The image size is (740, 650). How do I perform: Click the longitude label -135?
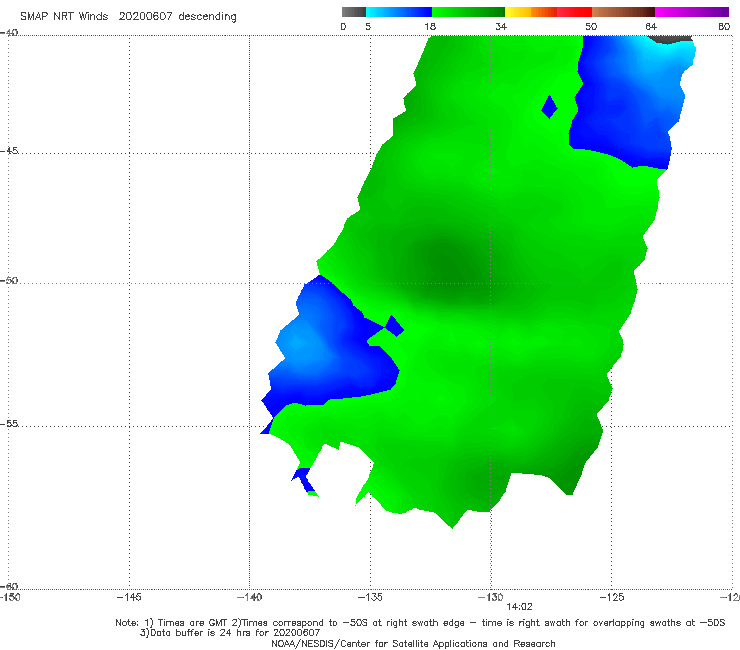point(370,597)
